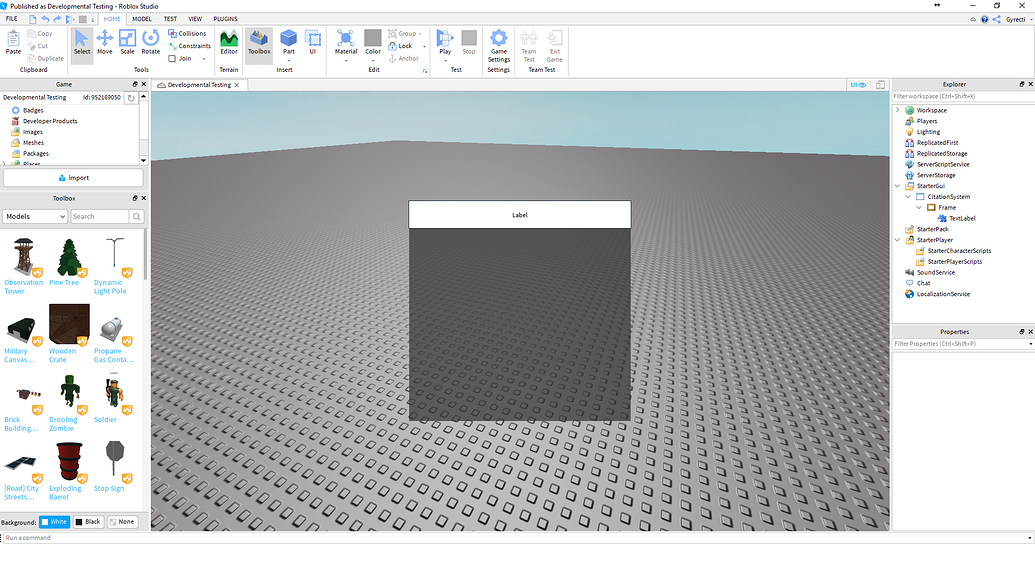Viewport: 1035px width, 561px height.
Task: Open the Terrain Editor
Action: point(229,42)
